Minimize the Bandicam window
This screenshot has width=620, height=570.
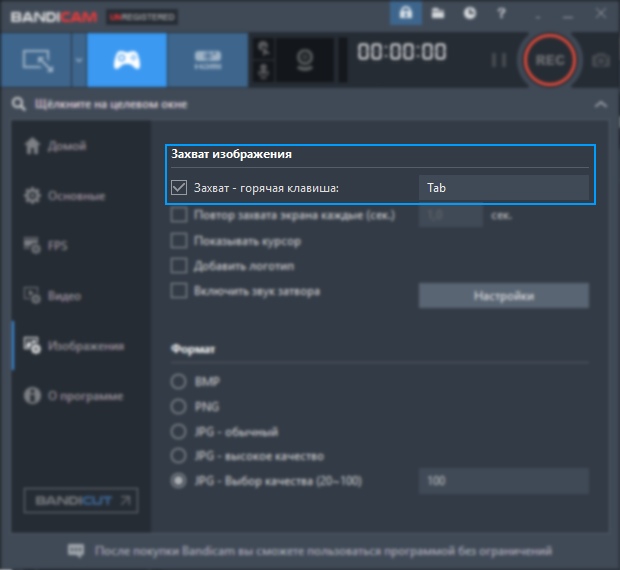[568, 16]
